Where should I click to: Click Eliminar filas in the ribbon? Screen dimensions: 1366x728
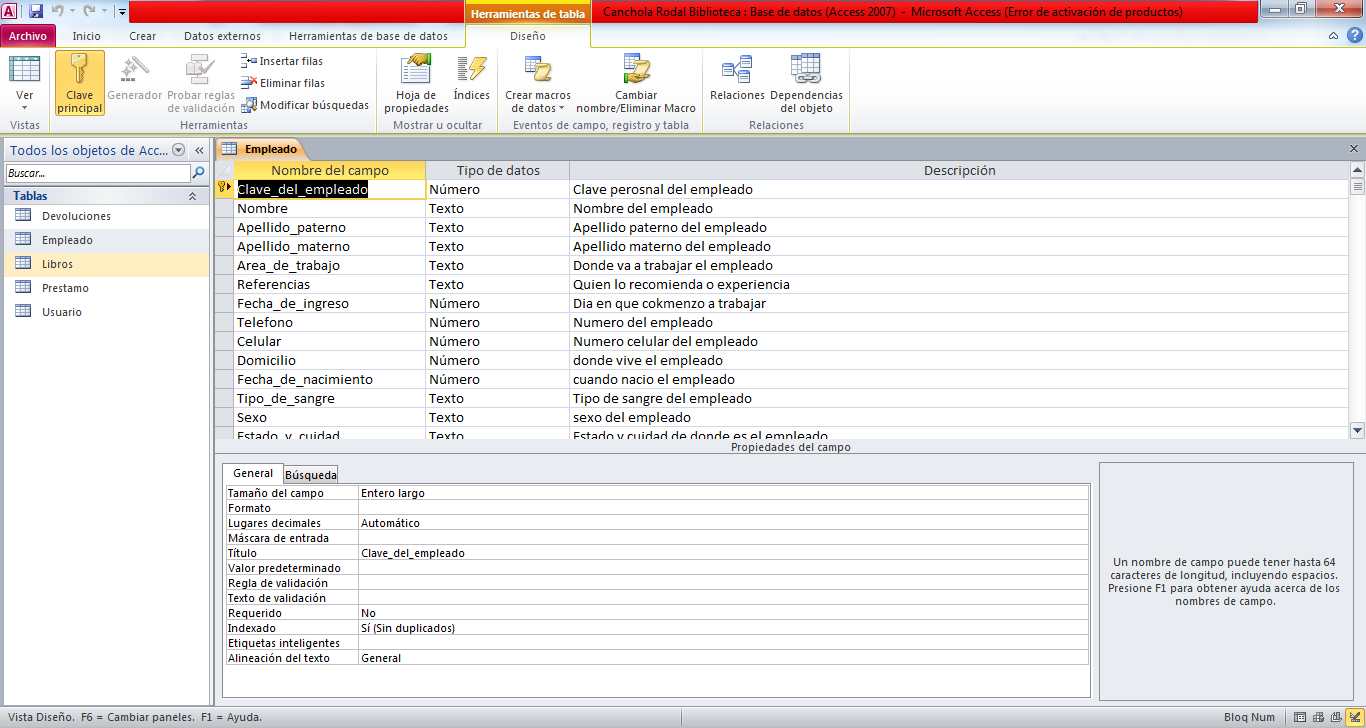284,83
